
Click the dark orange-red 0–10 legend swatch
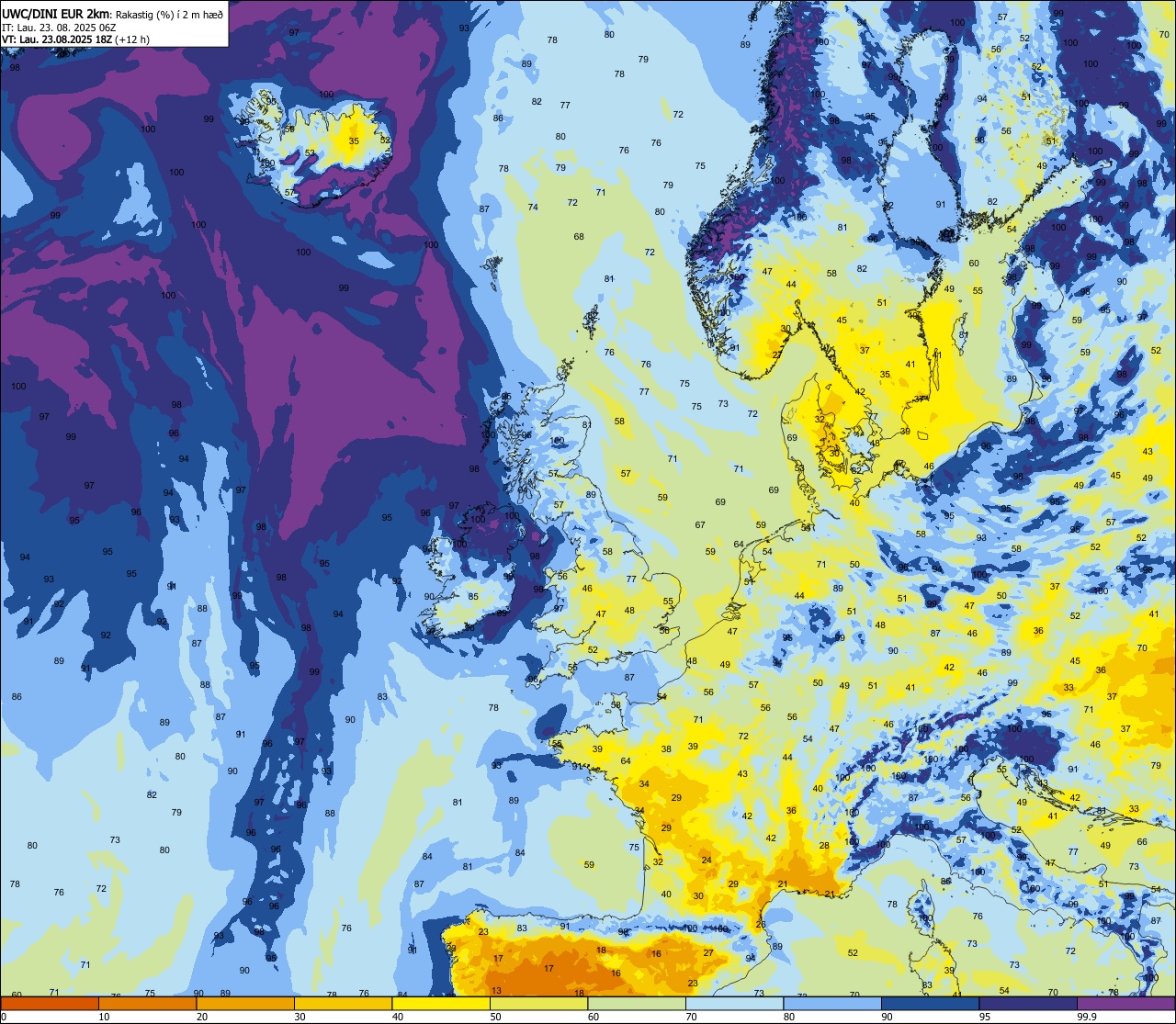(49, 1003)
